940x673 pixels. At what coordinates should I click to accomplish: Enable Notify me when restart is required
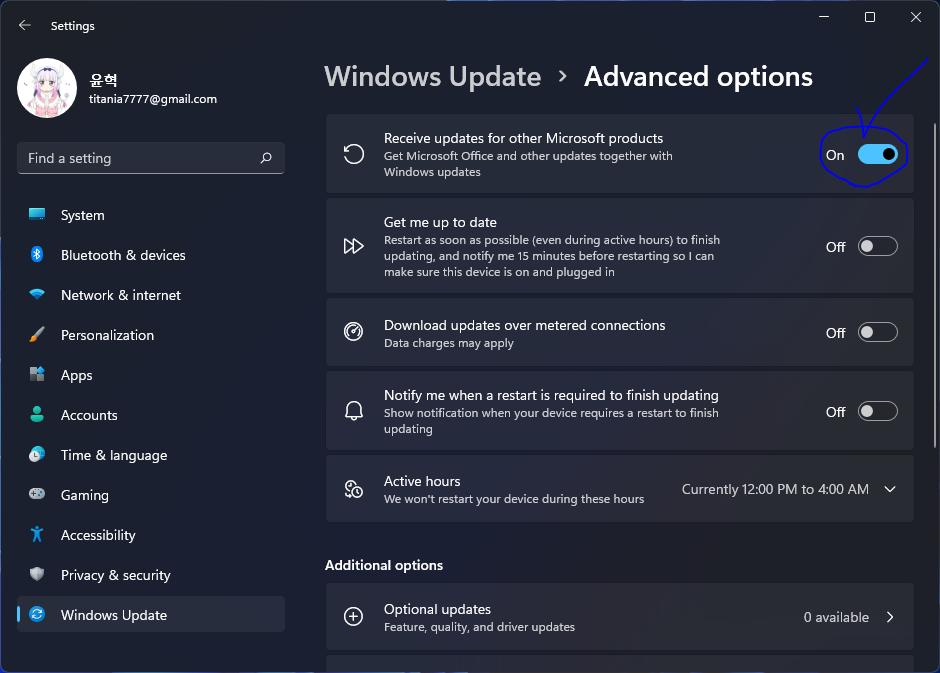[x=878, y=411]
